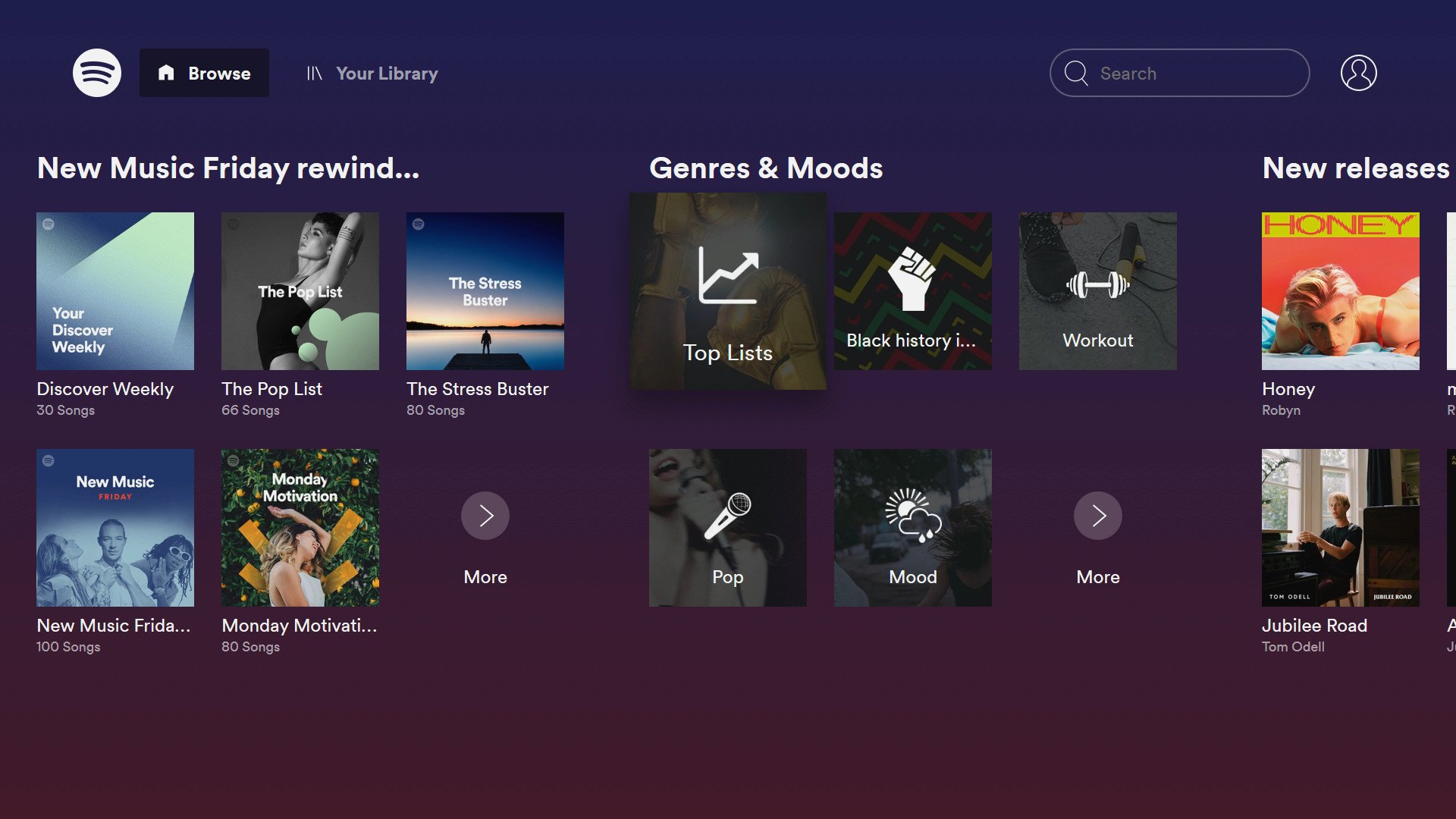Switch to Your Library tab

(372, 73)
